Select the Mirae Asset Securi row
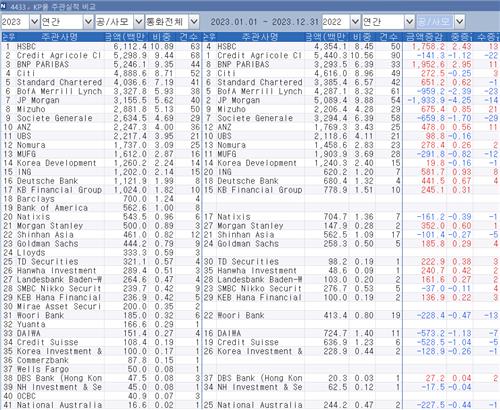The height and width of the screenshot is (410, 500). tap(101, 307)
